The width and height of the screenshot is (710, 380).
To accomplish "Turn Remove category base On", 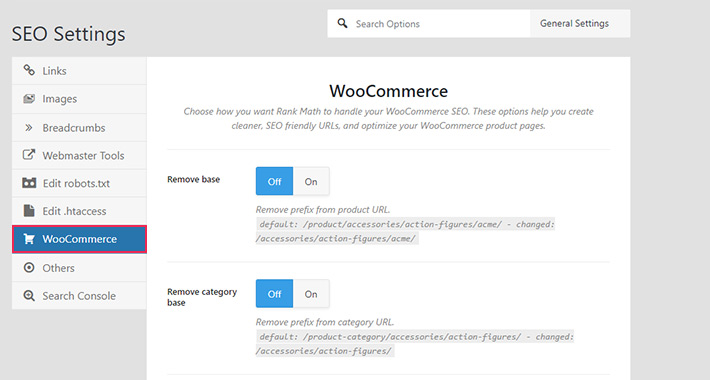I will [311, 293].
